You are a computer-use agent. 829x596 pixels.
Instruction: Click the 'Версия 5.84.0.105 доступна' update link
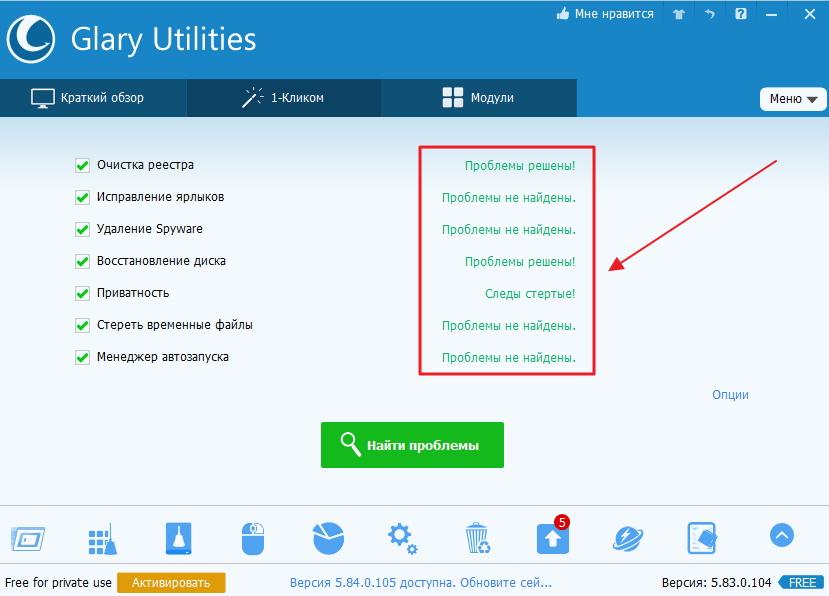pos(421,583)
